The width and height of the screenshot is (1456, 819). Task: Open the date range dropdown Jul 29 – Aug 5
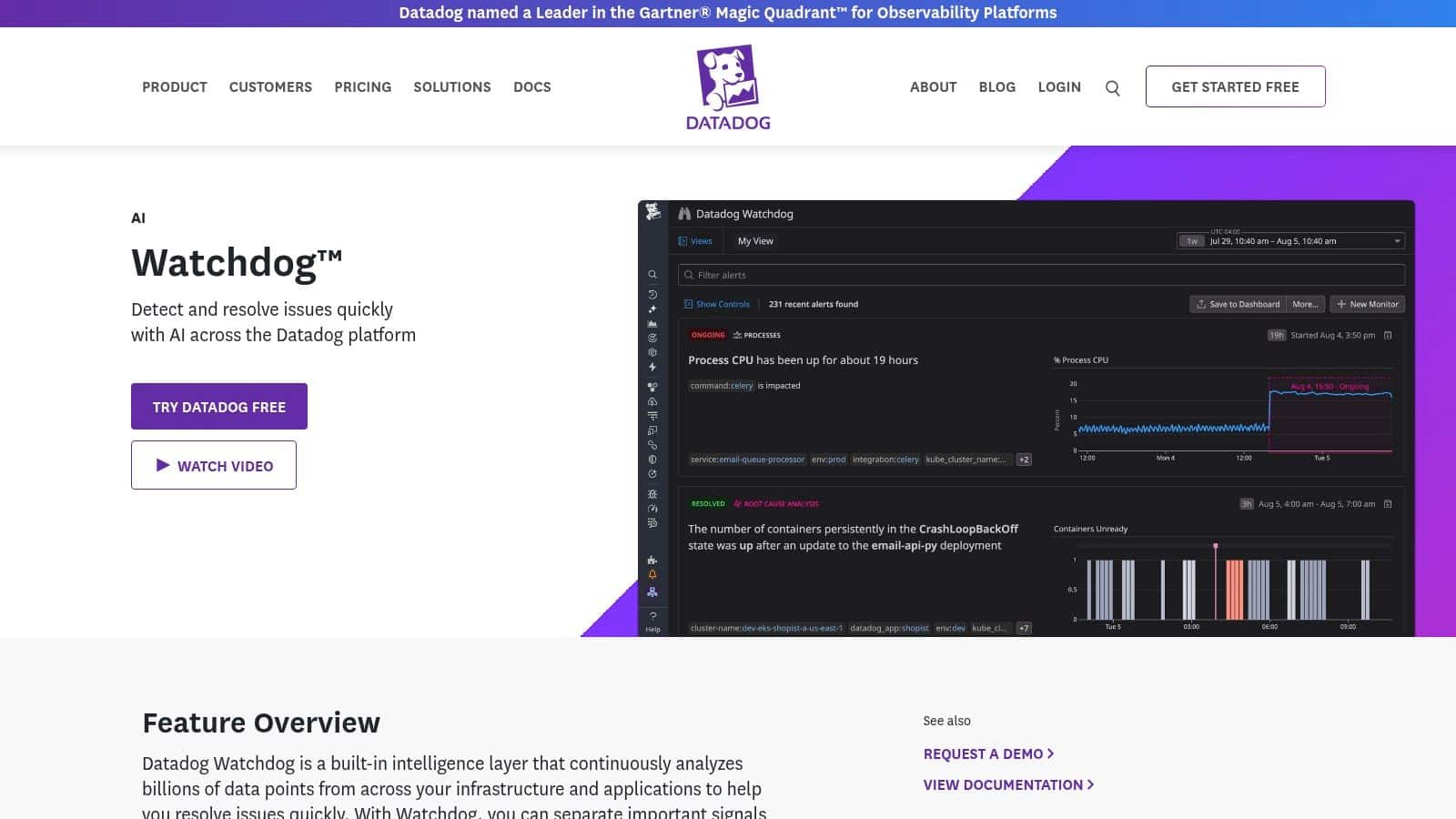point(1290,241)
